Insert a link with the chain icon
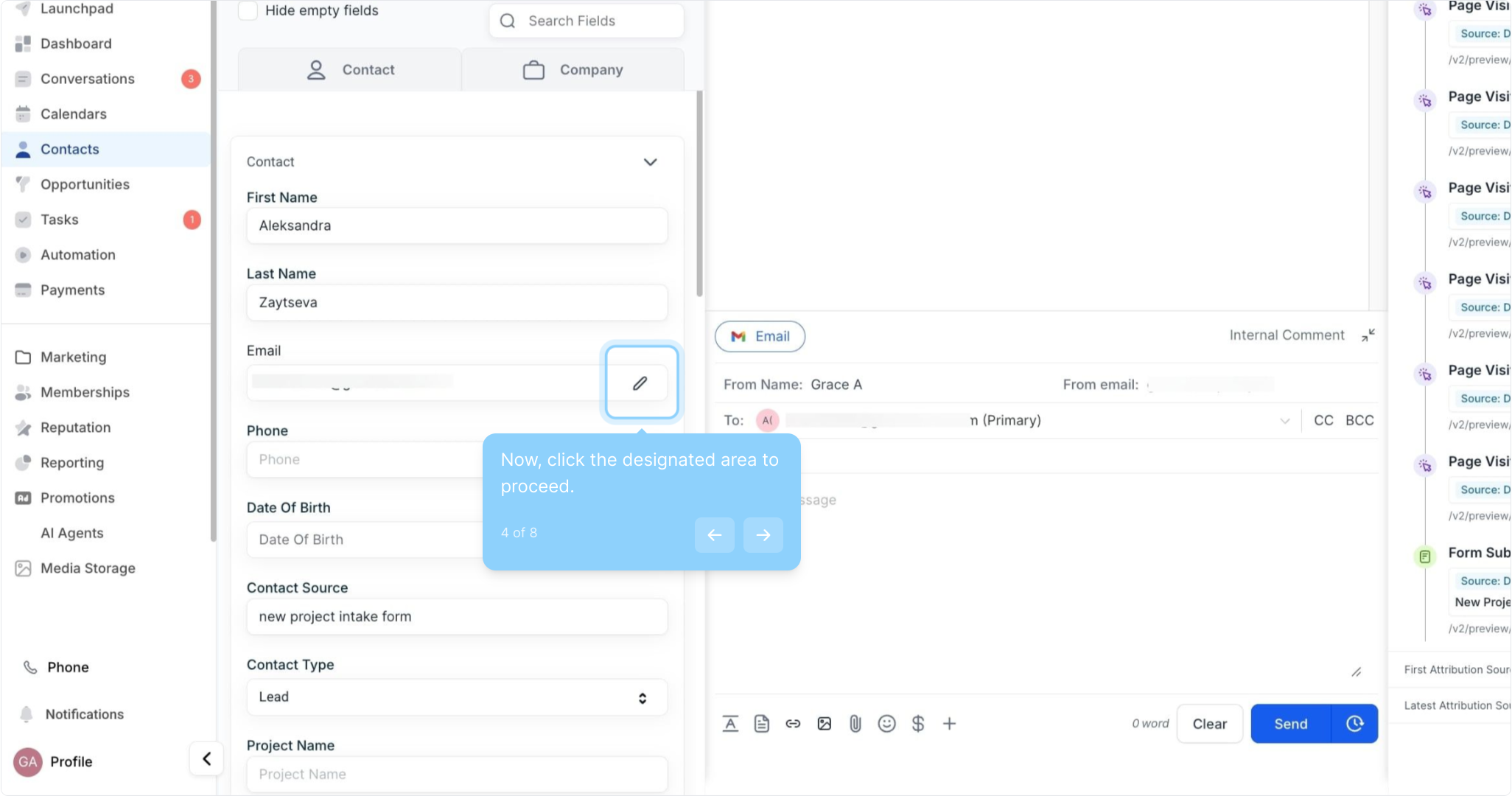This screenshot has height=796, width=1512. [793, 724]
